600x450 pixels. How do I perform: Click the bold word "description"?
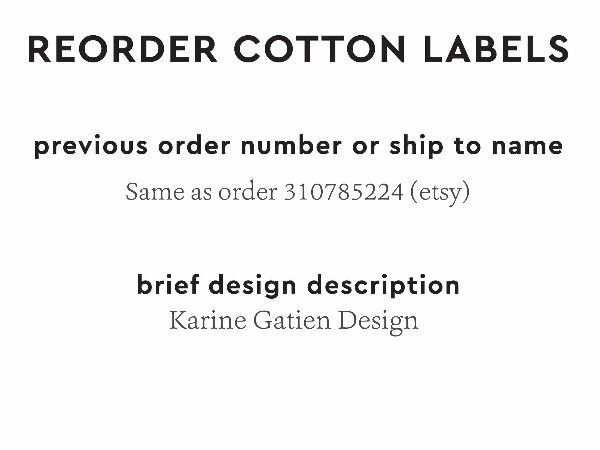(x=383, y=285)
